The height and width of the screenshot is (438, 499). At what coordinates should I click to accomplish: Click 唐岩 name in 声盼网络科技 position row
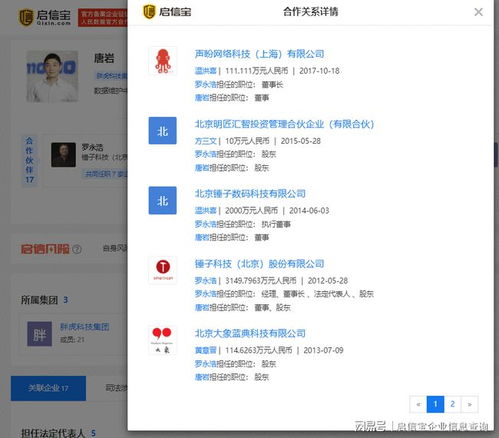202,98
